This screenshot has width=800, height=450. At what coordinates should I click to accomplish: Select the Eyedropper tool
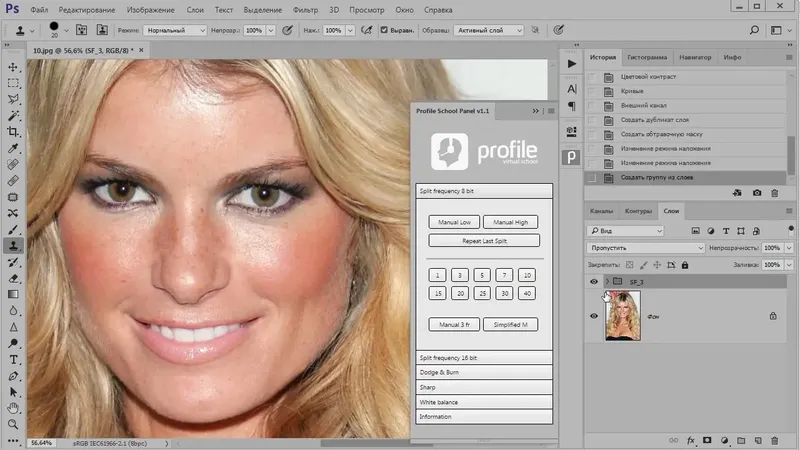coord(13,148)
